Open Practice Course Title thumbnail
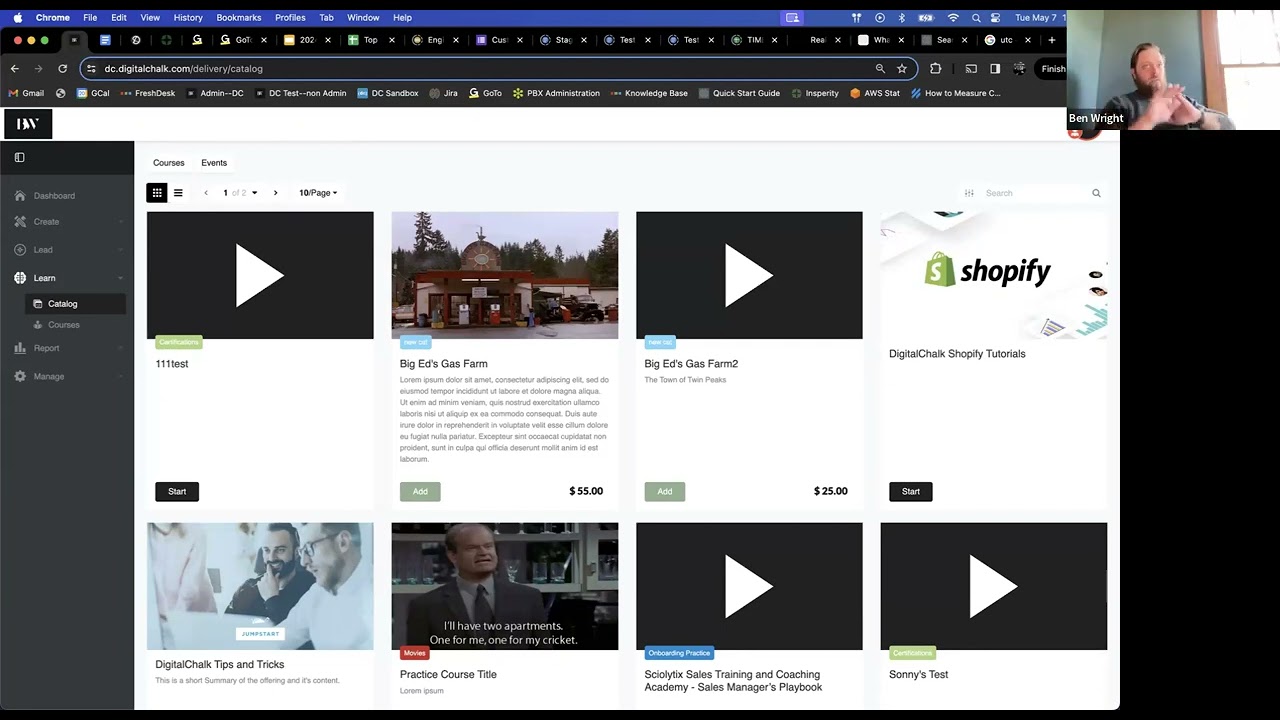1280x720 pixels. tap(505, 586)
